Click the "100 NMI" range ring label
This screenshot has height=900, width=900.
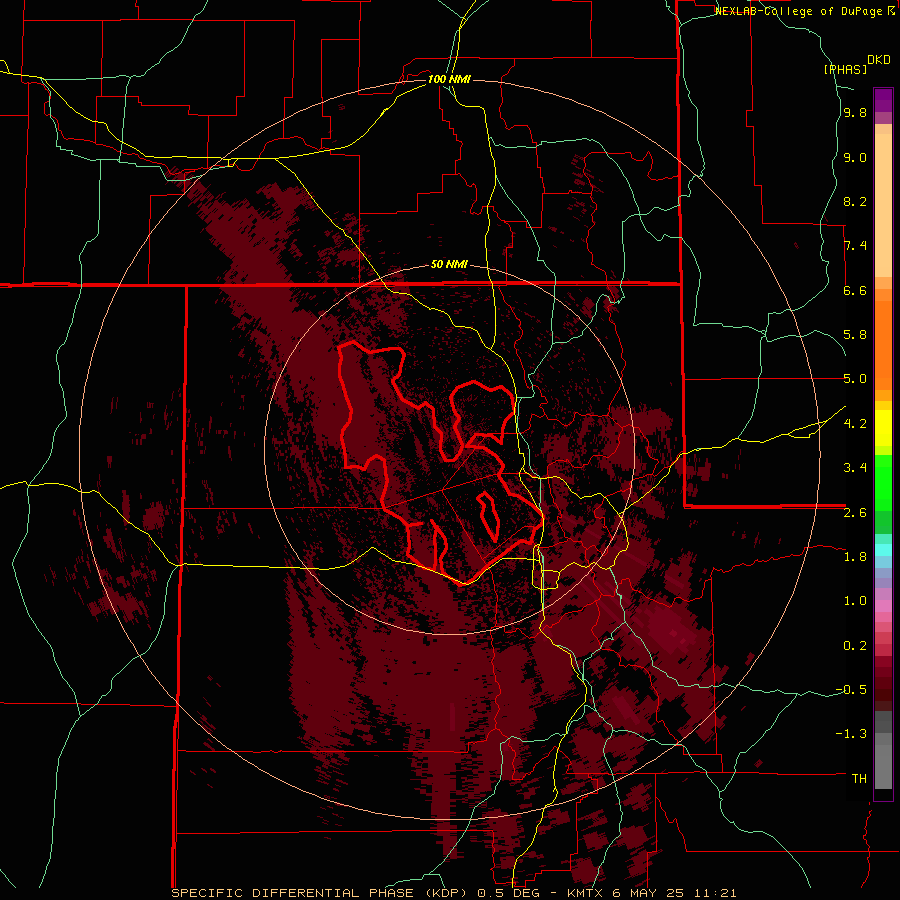click(449, 79)
